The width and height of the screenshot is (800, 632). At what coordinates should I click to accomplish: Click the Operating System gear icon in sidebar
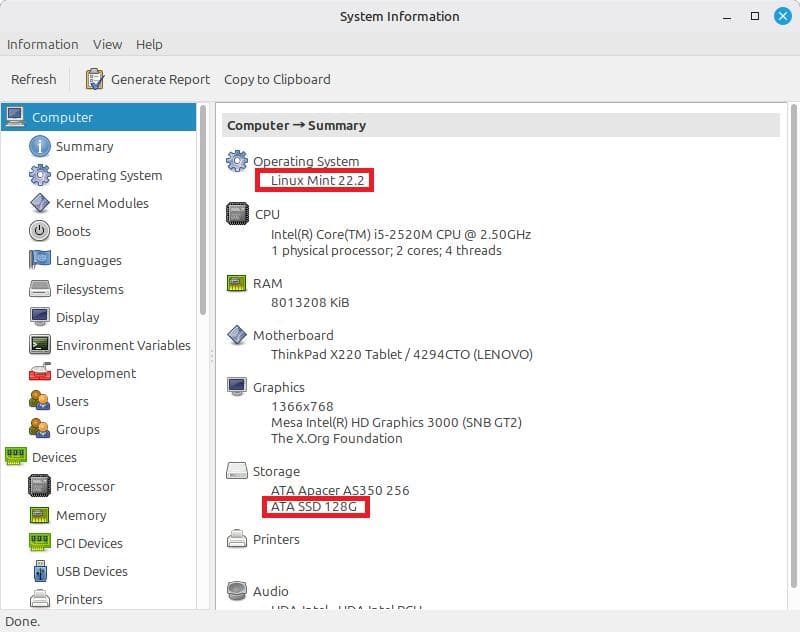pyautogui.click(x=39, y=175)
